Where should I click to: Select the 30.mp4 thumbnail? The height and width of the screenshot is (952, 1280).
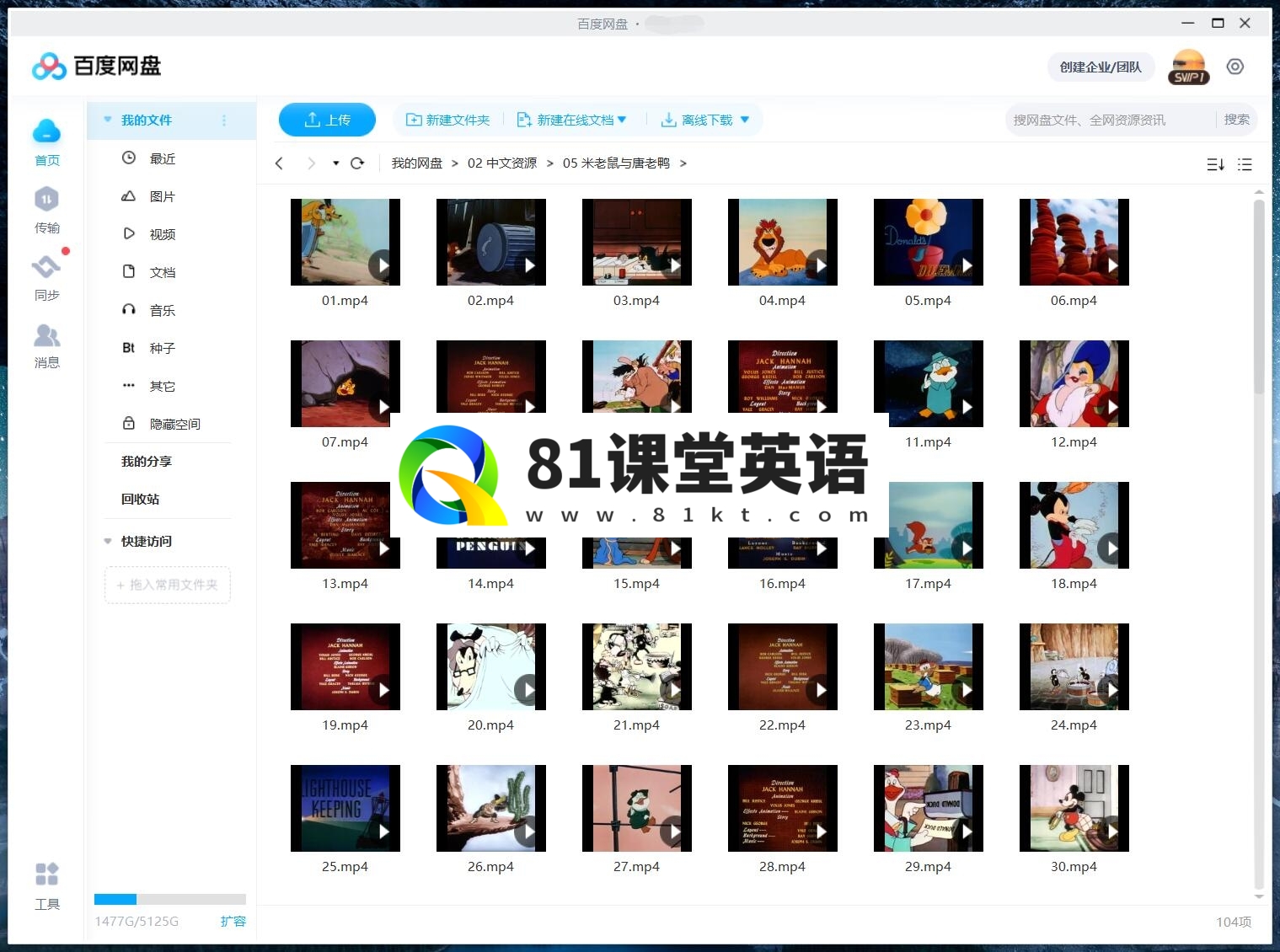1074,808
